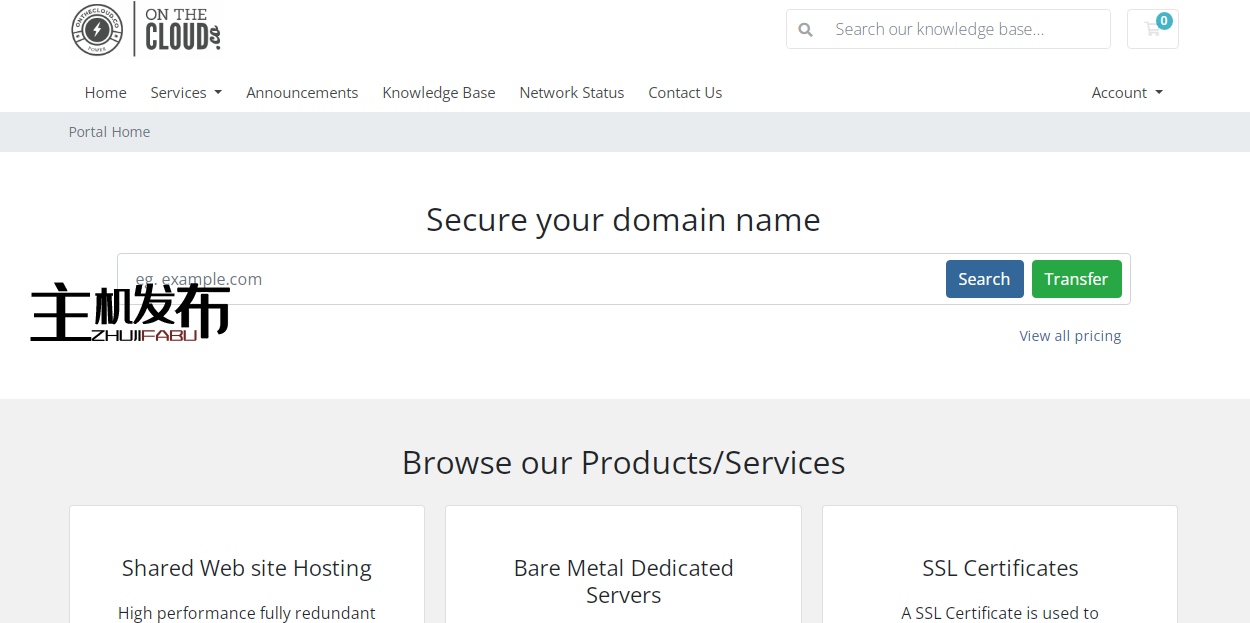
Task: Go to the Home menu item
Action: tap(105, 93)
